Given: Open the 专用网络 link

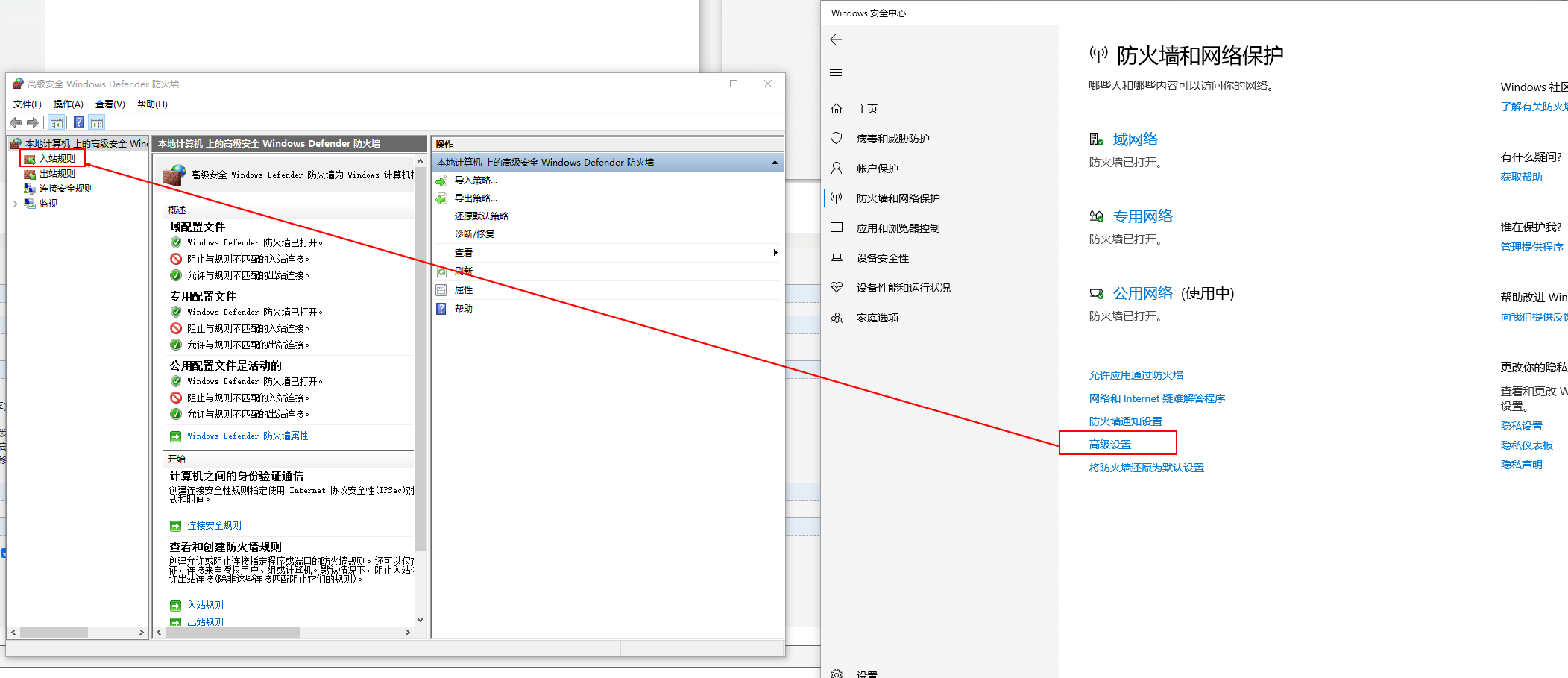Looking at the screenshot, I should click(x=1143, y=216).
